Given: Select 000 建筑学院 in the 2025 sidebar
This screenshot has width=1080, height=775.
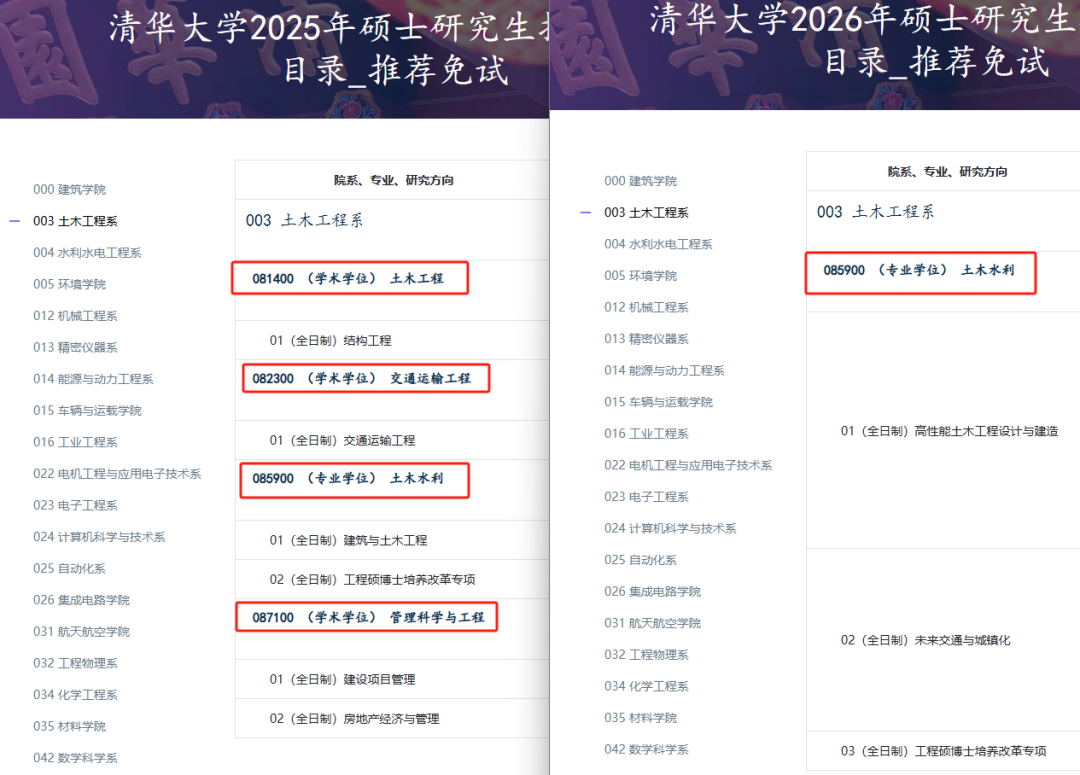Looking at the screenshot, I should pyautogui.click(x=70, y=189).
